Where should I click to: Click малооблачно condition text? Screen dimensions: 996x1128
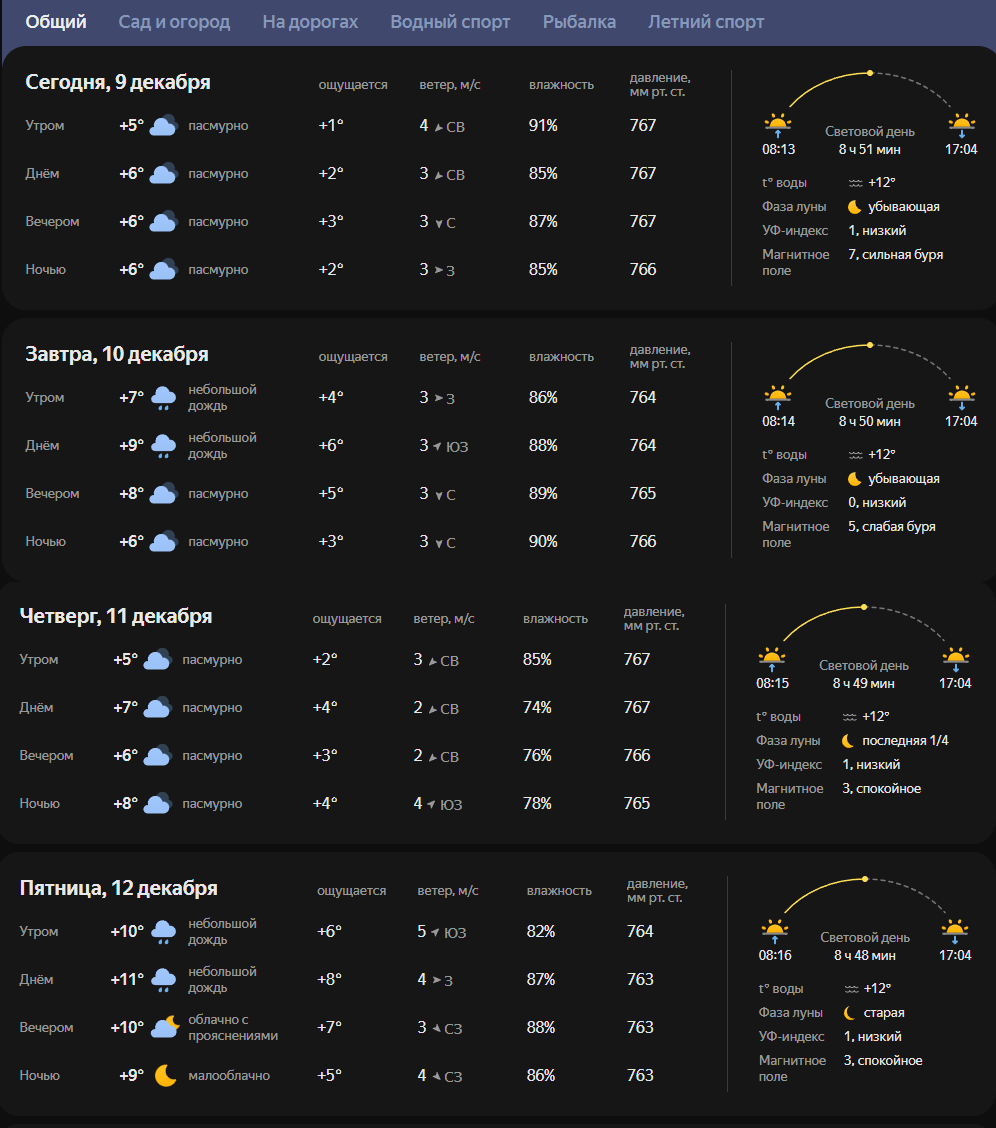[229, 1076]
